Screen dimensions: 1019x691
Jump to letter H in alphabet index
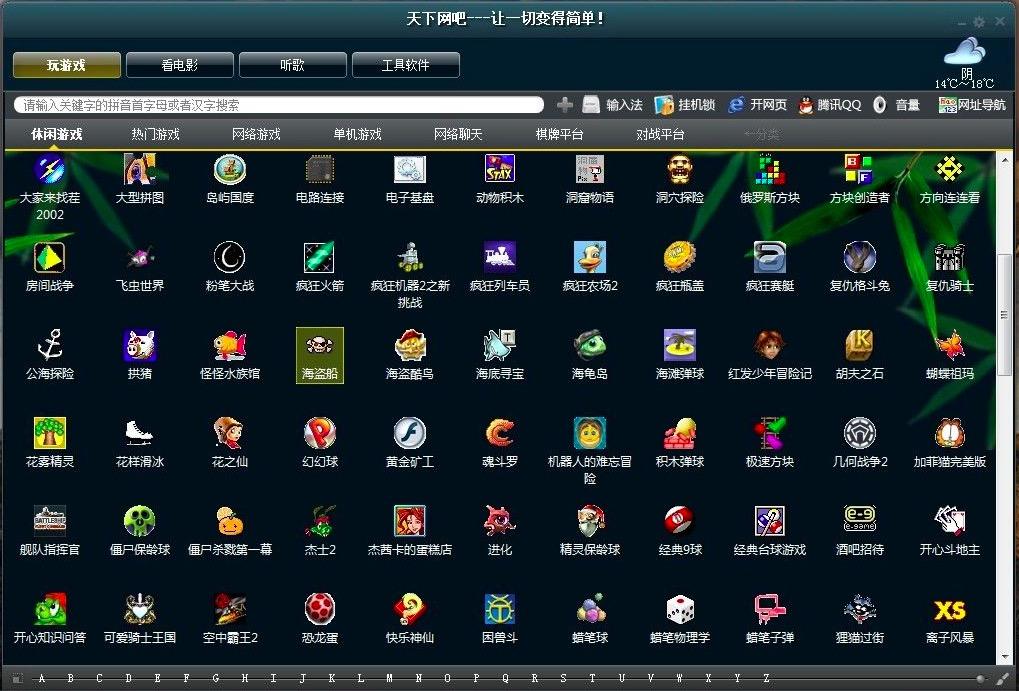tap(244, 678)
